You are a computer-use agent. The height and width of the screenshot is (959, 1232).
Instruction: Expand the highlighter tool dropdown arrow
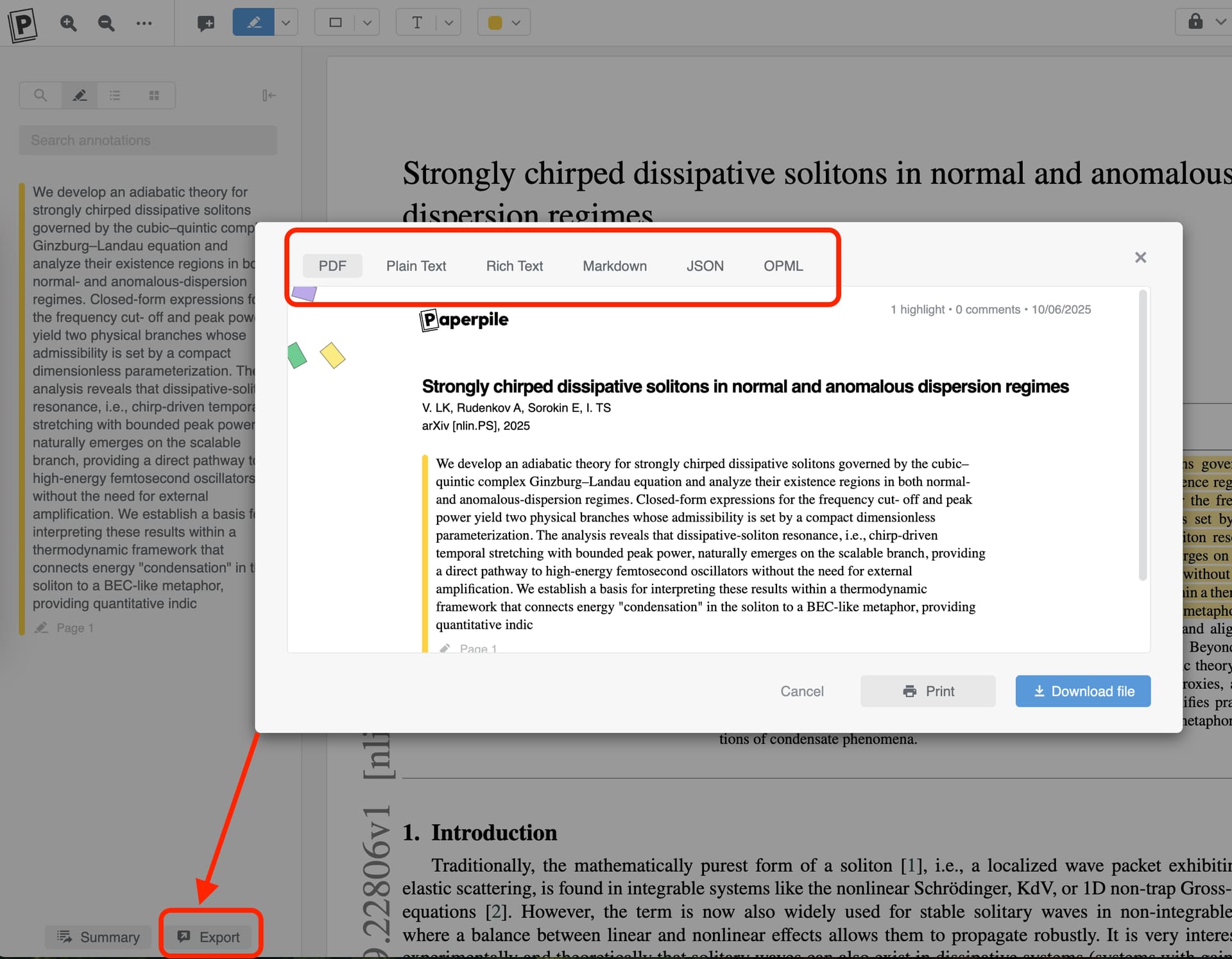286,22
